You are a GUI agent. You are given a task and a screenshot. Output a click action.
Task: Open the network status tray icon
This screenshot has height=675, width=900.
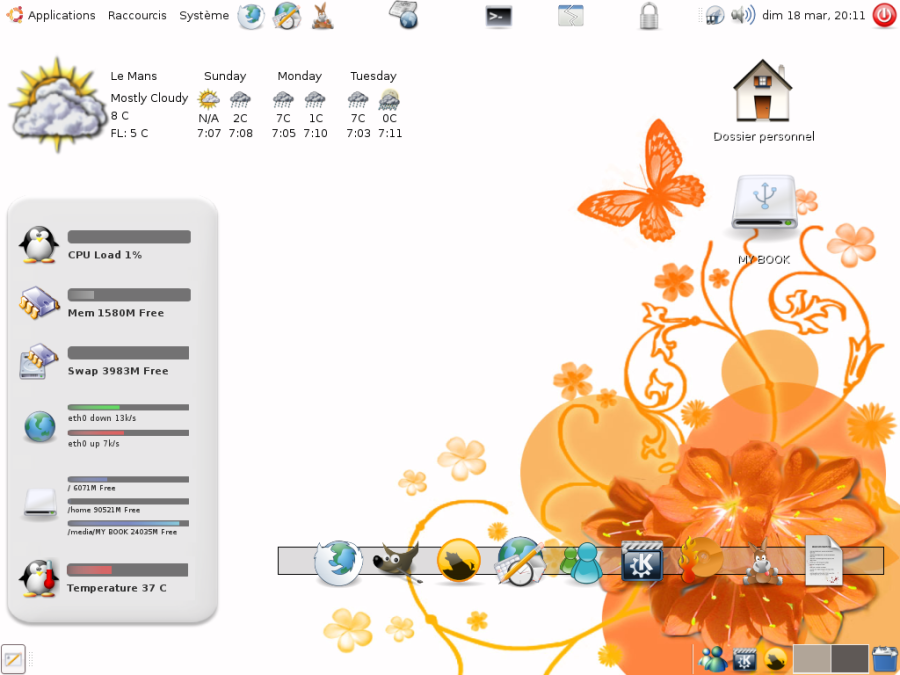coord(715,15)
